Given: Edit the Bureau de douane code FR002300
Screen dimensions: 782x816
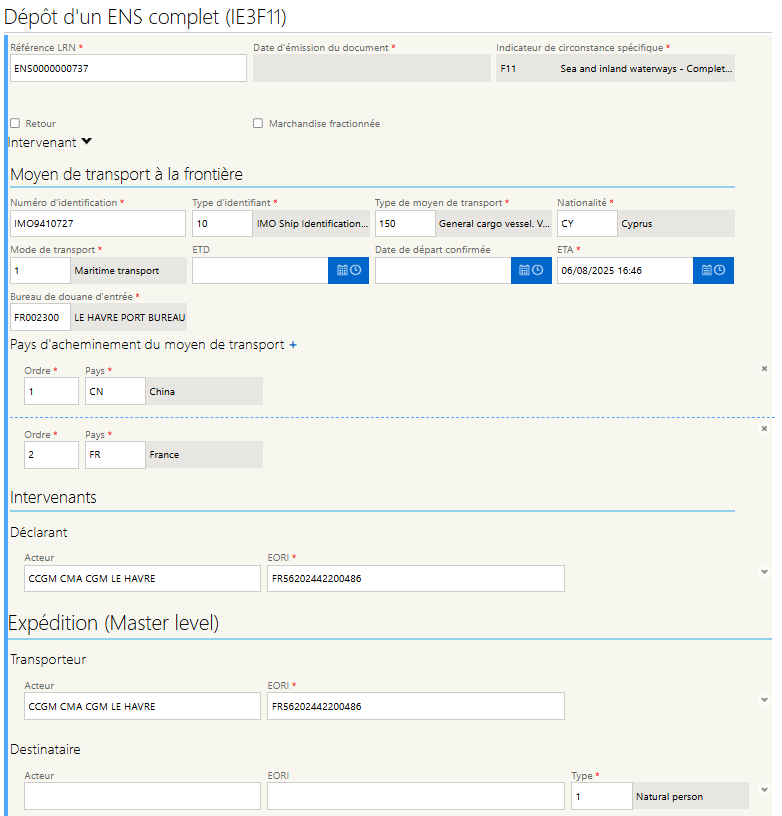Looking at the screenshot, I should coord(40,317).
